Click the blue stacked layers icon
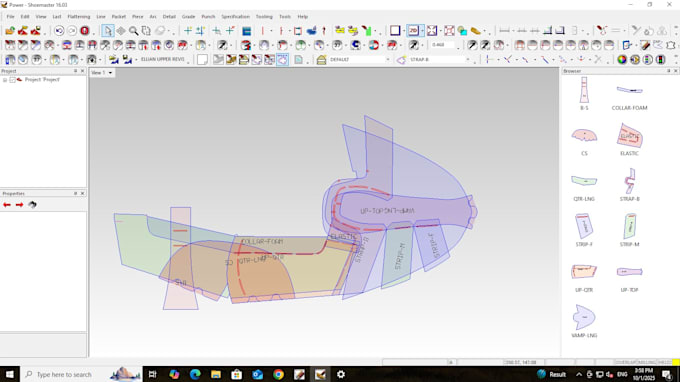 click(246, 31)
